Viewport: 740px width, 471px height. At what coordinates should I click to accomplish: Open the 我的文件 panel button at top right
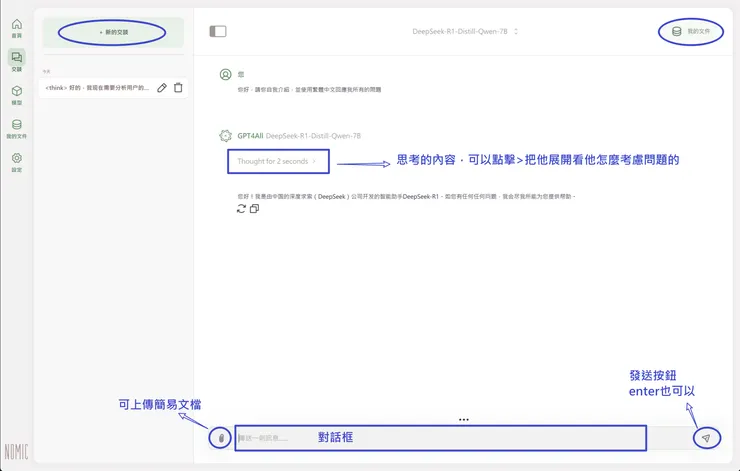click(690, 32)
